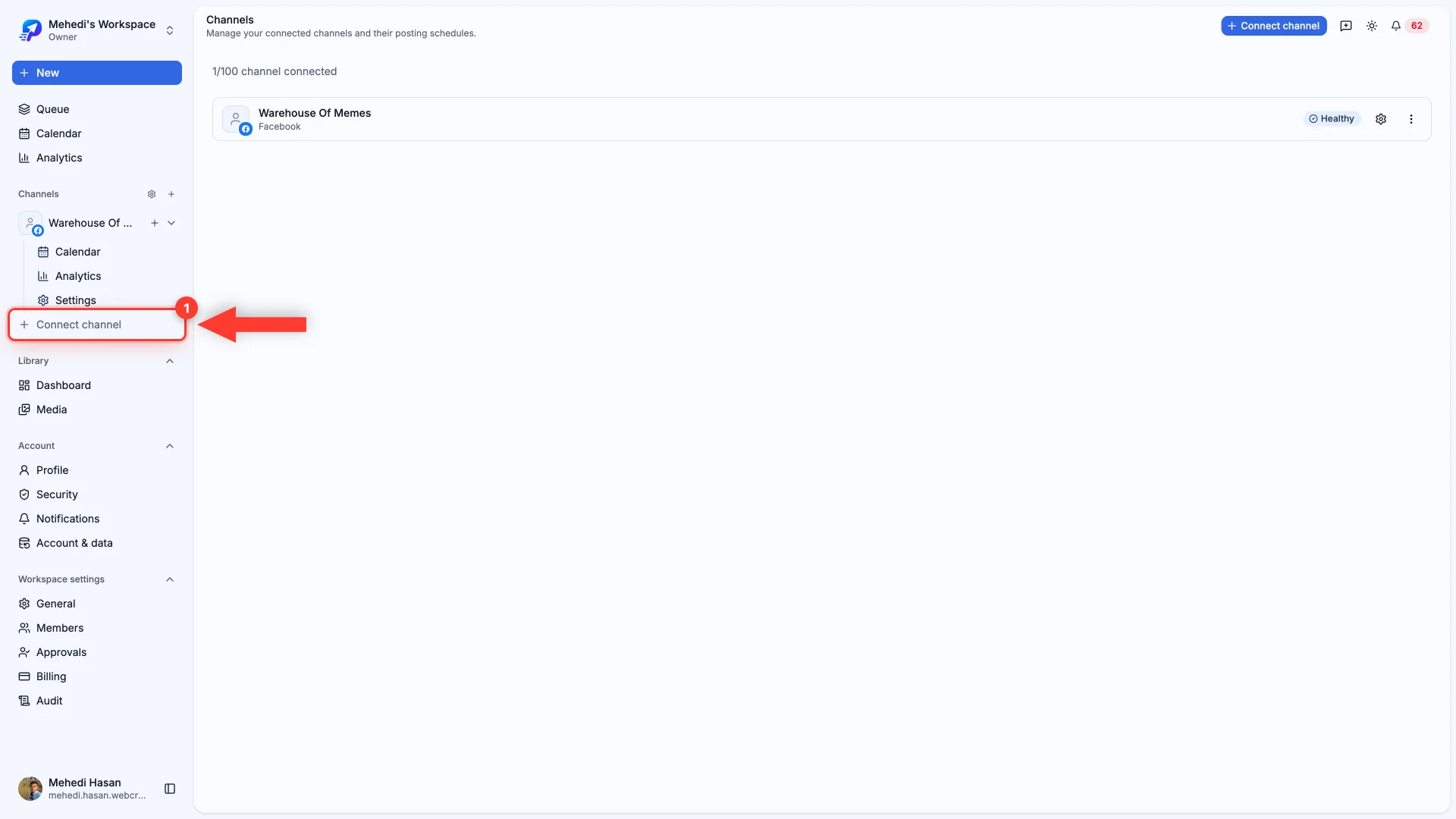
Task: Click Channels section gear icon in sidebar
Action: [x=152, y=194]
